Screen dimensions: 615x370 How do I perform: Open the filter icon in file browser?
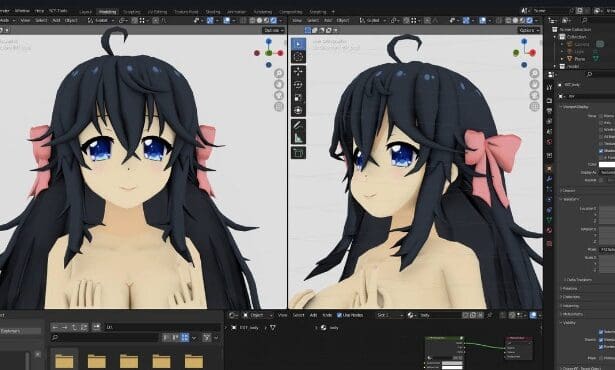(206, 337)
